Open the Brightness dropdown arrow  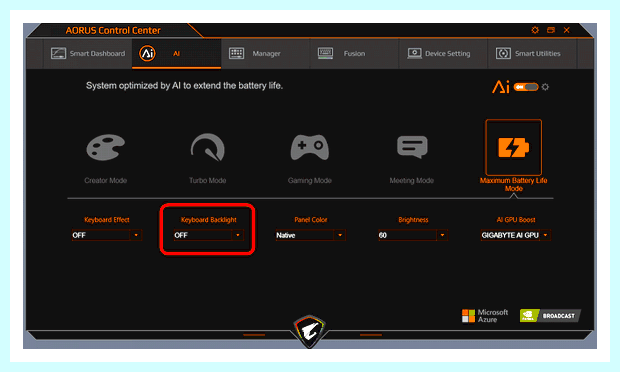442,235
